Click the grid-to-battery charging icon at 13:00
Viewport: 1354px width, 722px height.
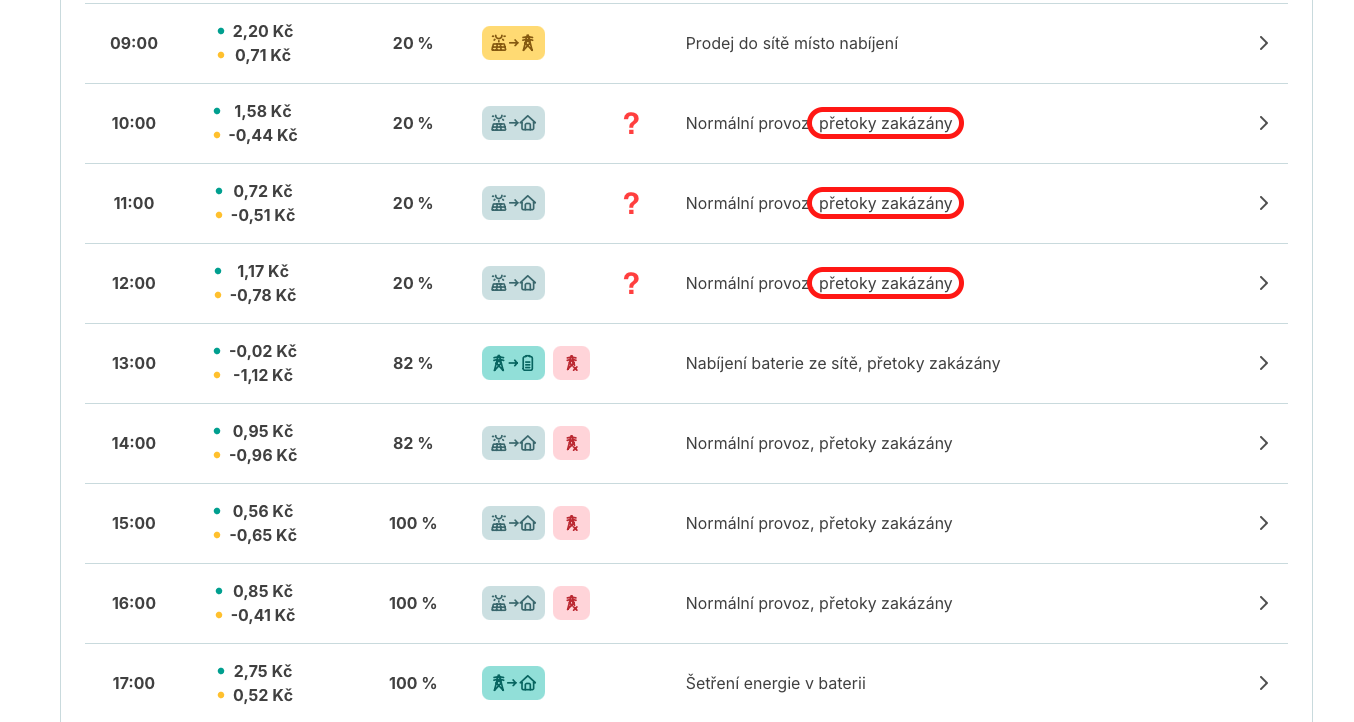pos(513,363)
